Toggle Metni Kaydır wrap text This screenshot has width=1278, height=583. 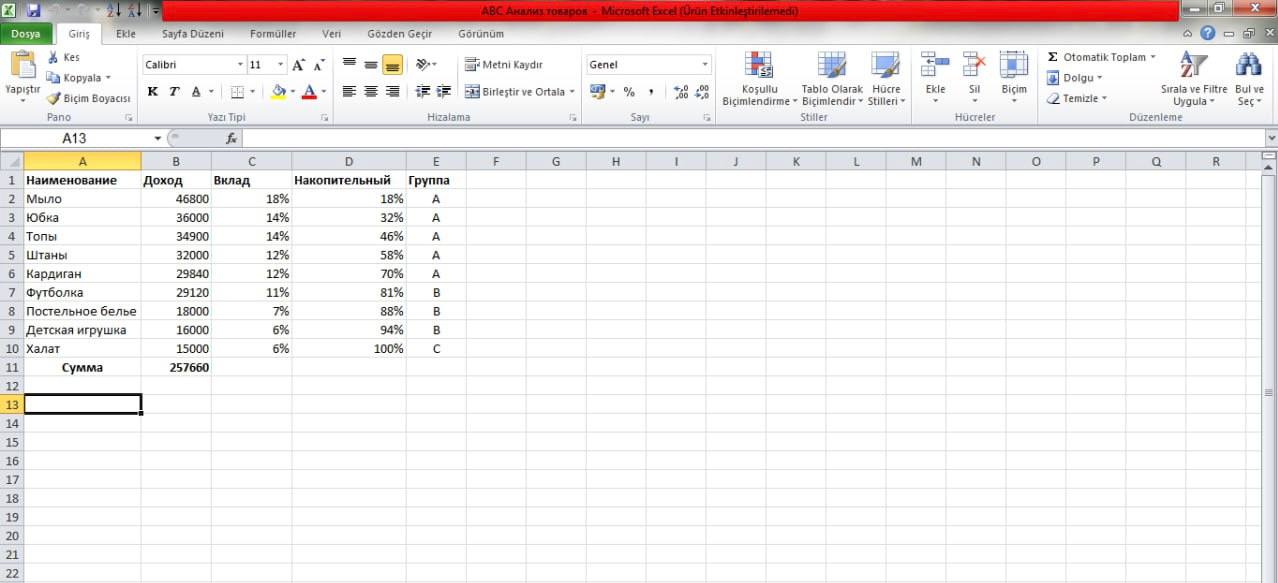[x=504, y=65]
